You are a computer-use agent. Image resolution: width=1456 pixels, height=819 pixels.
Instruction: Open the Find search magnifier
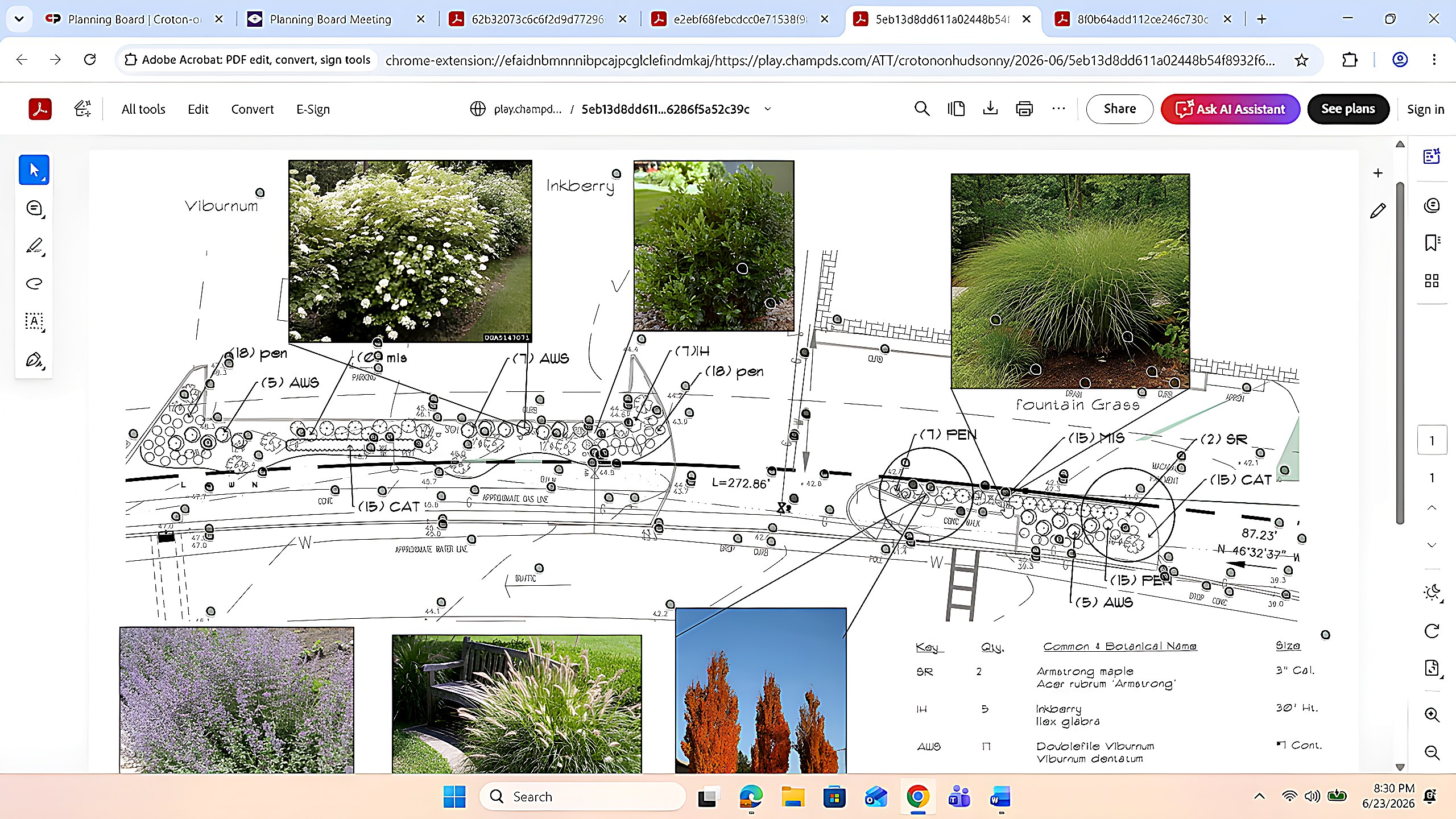922,109
